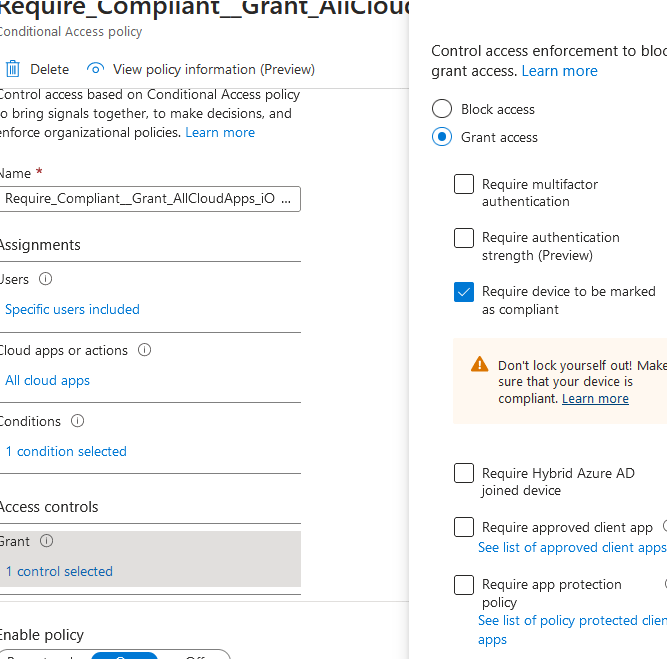The image size is (667, 659).
Task: Open the Specific users included link
Action: (72, 309)
